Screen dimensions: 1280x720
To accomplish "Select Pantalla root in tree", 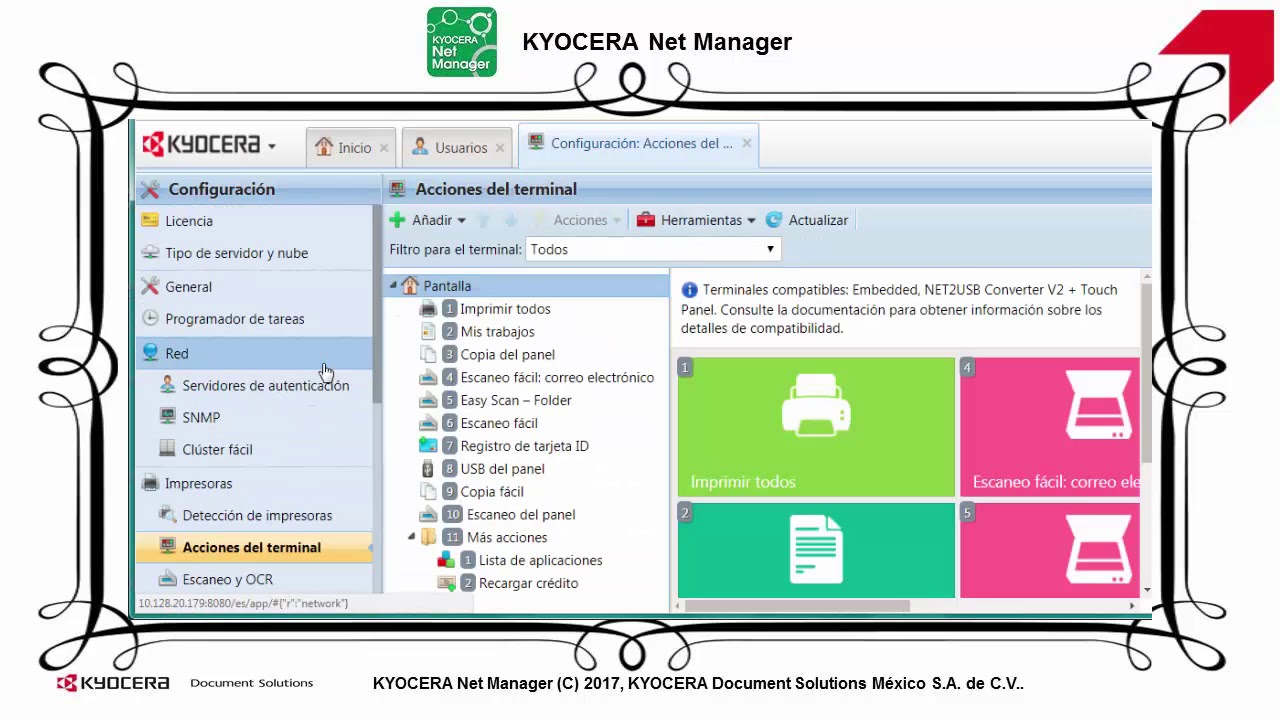I will [447, 286].
